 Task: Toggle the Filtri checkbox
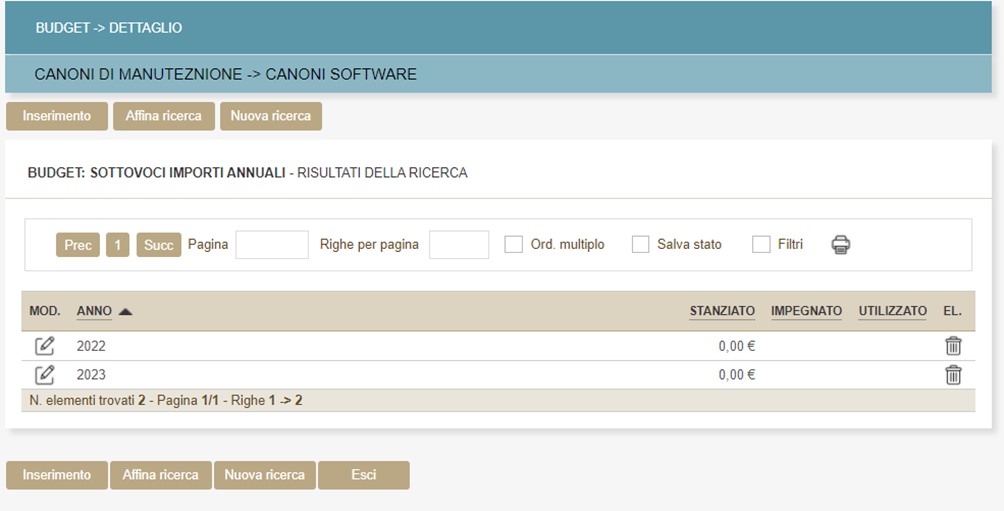pos(761,244)
